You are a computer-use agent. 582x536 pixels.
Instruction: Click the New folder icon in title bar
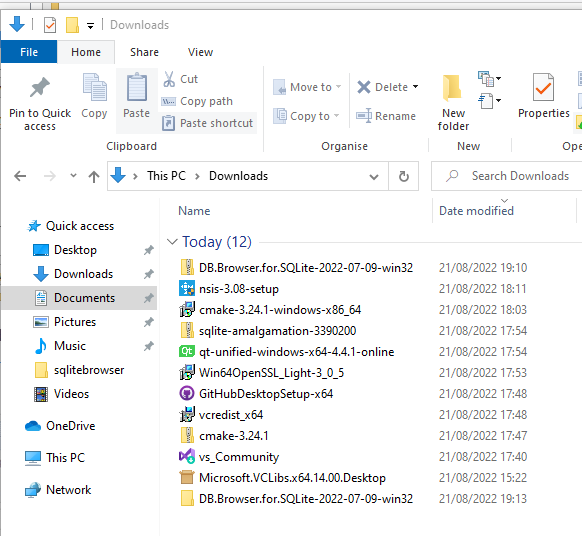pyautogui.click(x=72, y=25)
